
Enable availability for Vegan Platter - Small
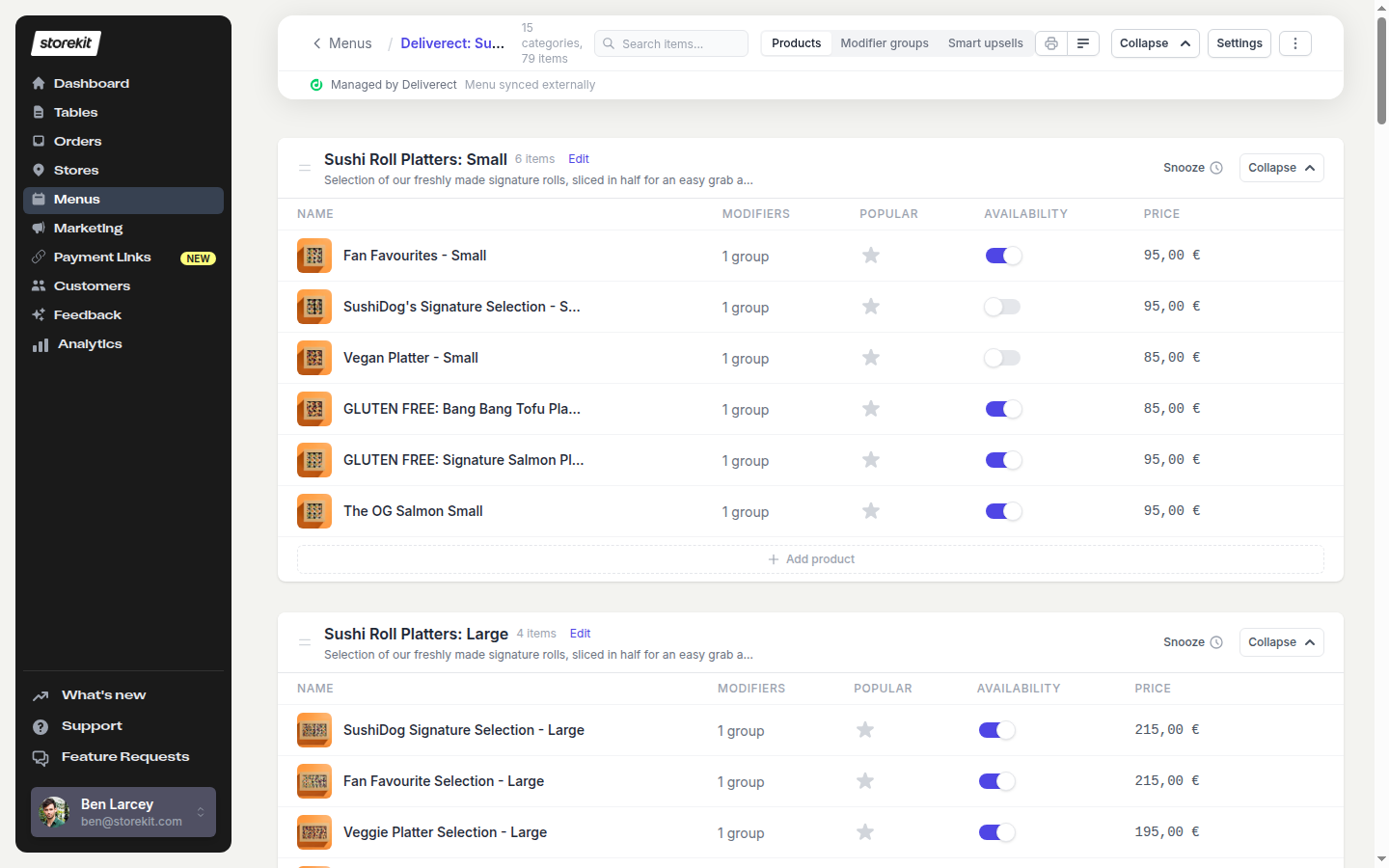click(1002, 358)
